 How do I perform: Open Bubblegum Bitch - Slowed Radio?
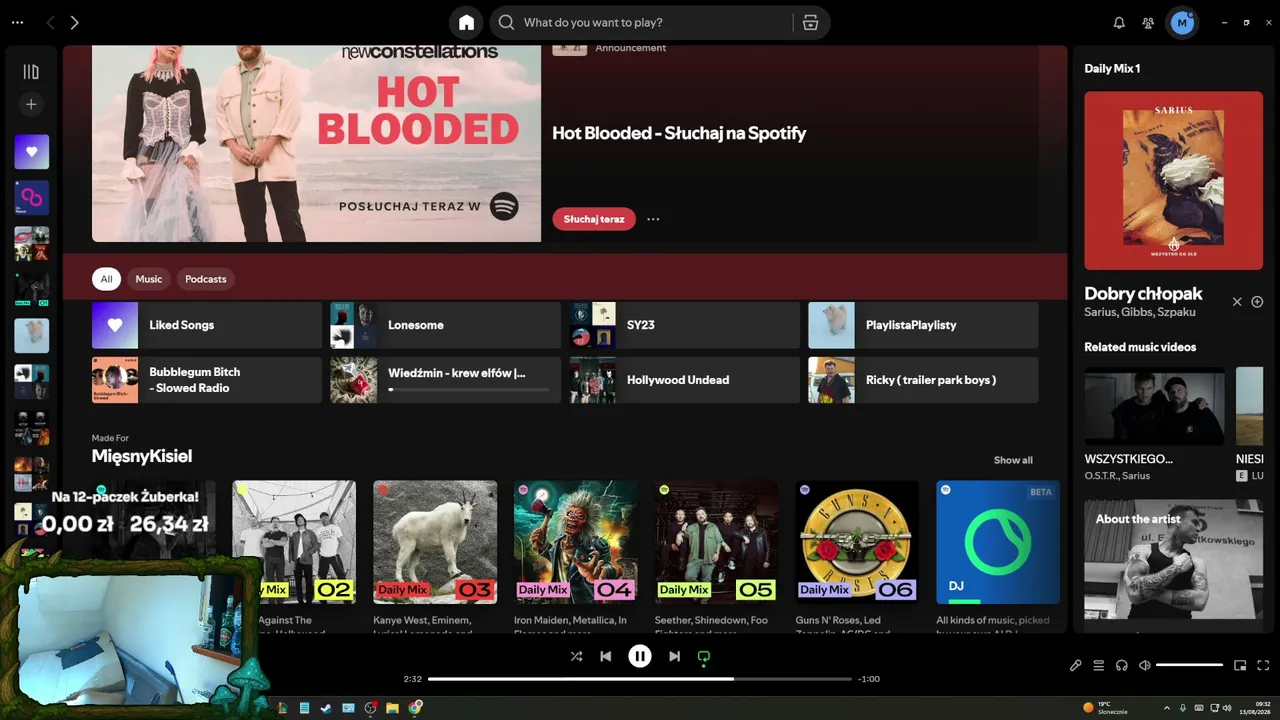click(x=207, y=380)
